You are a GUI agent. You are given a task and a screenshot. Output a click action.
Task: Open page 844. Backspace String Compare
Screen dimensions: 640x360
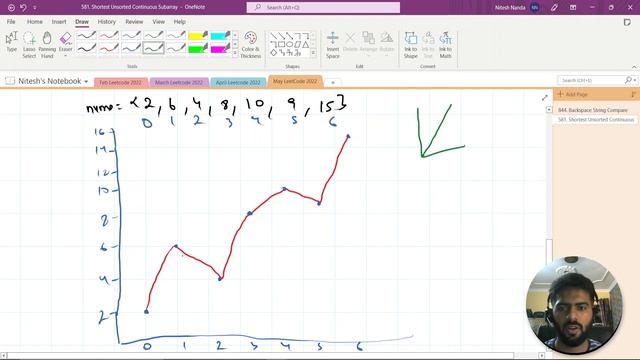coord(593,110)
